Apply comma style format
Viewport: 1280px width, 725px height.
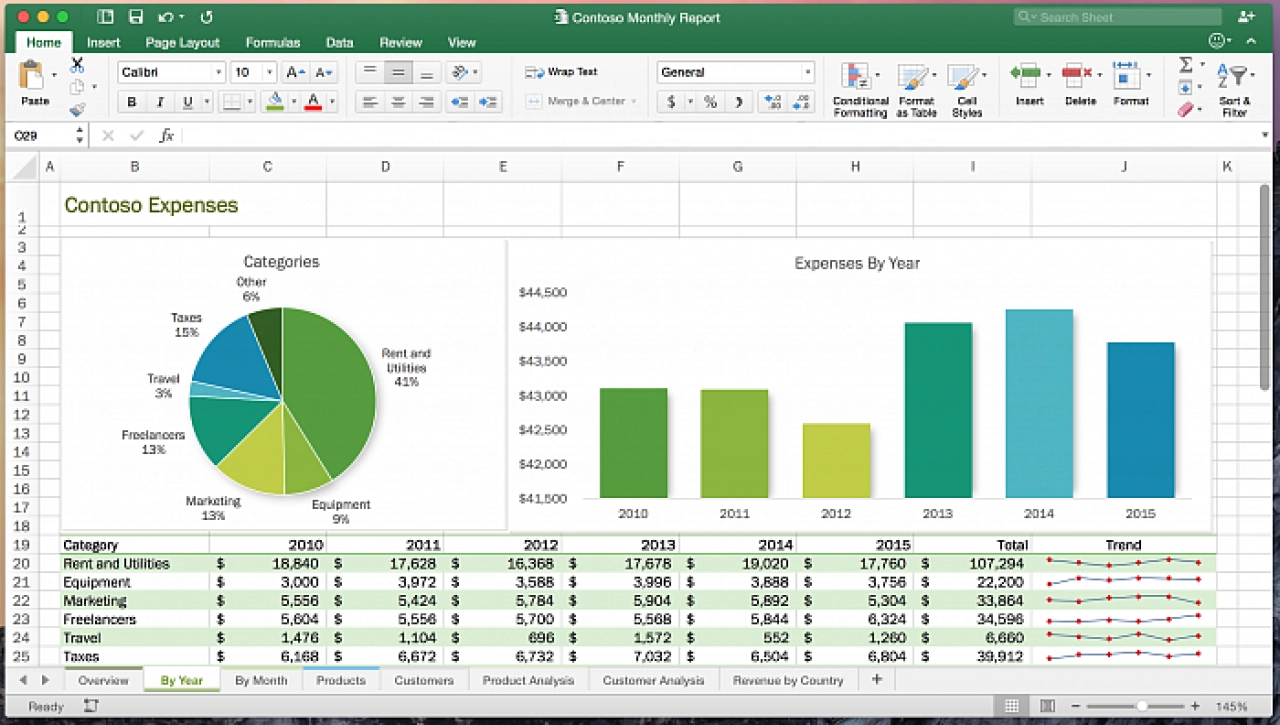(738, 102)
